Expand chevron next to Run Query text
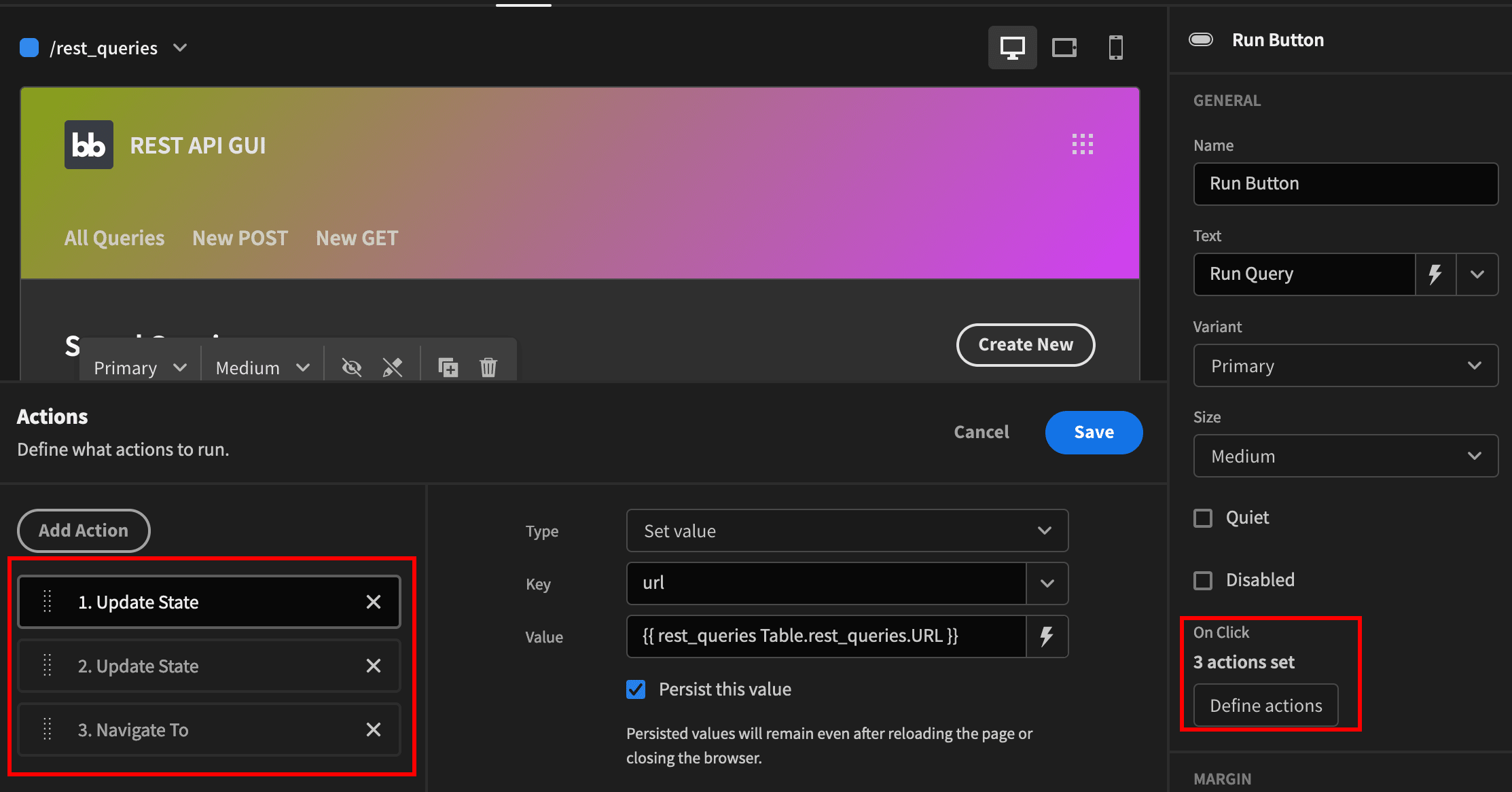 pos(1477,274)
